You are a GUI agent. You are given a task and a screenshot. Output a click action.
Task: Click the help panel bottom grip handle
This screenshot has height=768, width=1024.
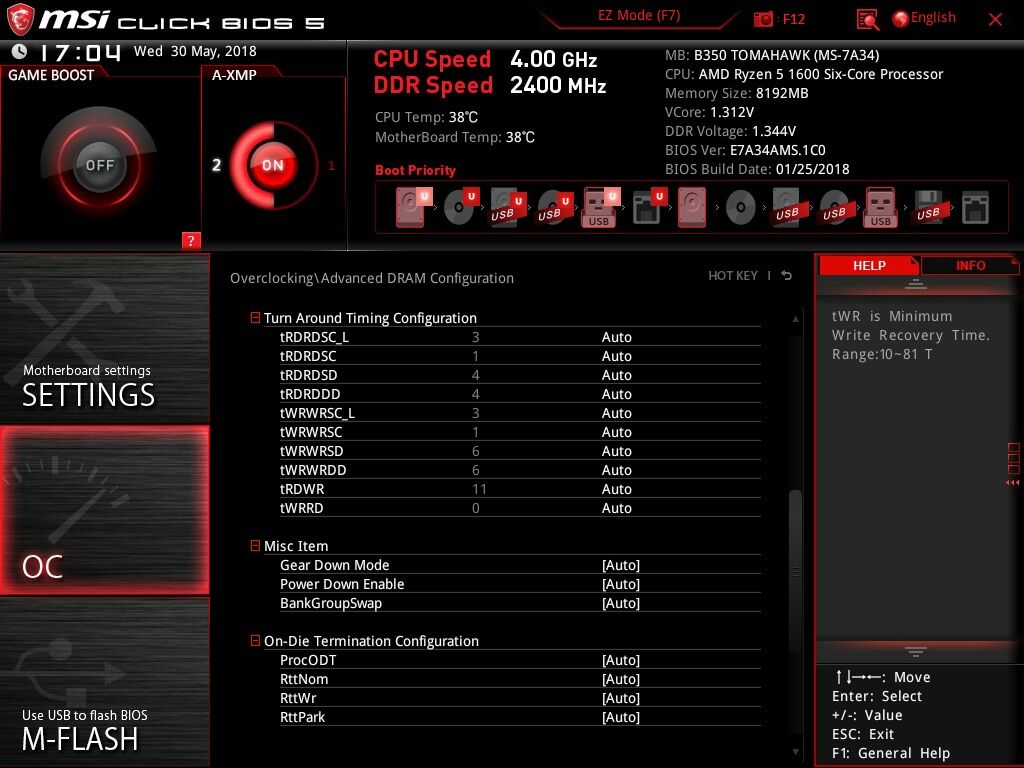916,651
